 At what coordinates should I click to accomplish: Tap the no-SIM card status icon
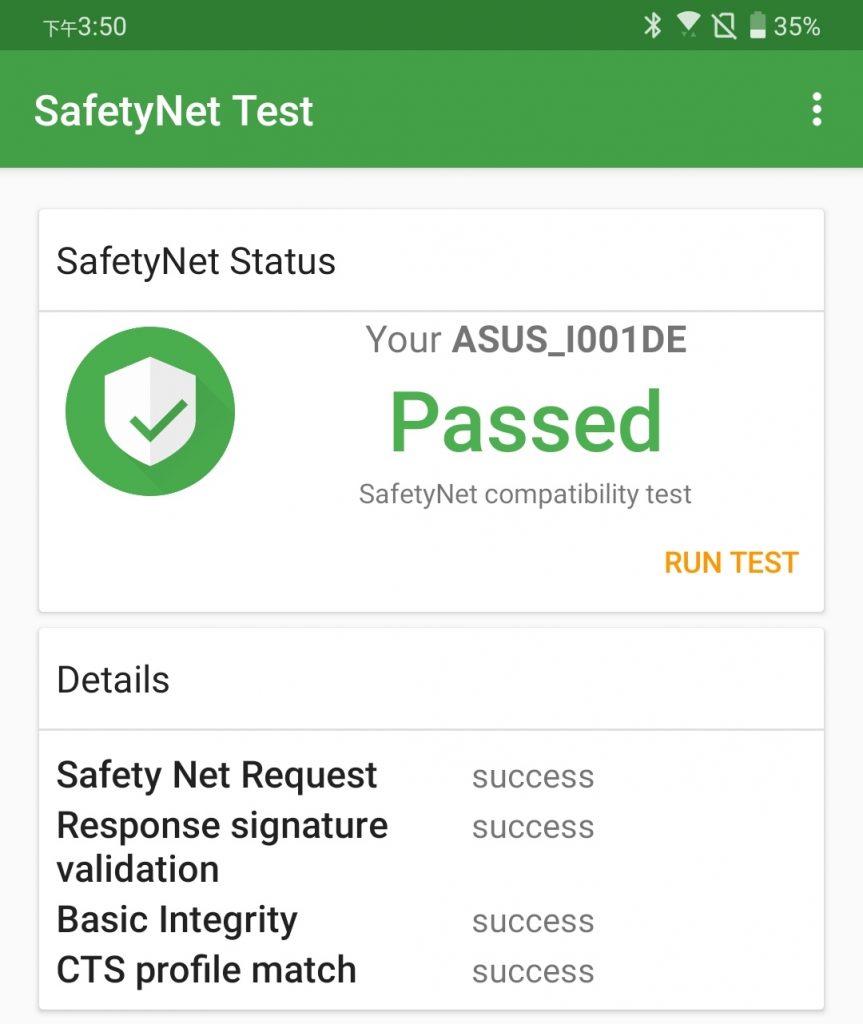point(723,26)
